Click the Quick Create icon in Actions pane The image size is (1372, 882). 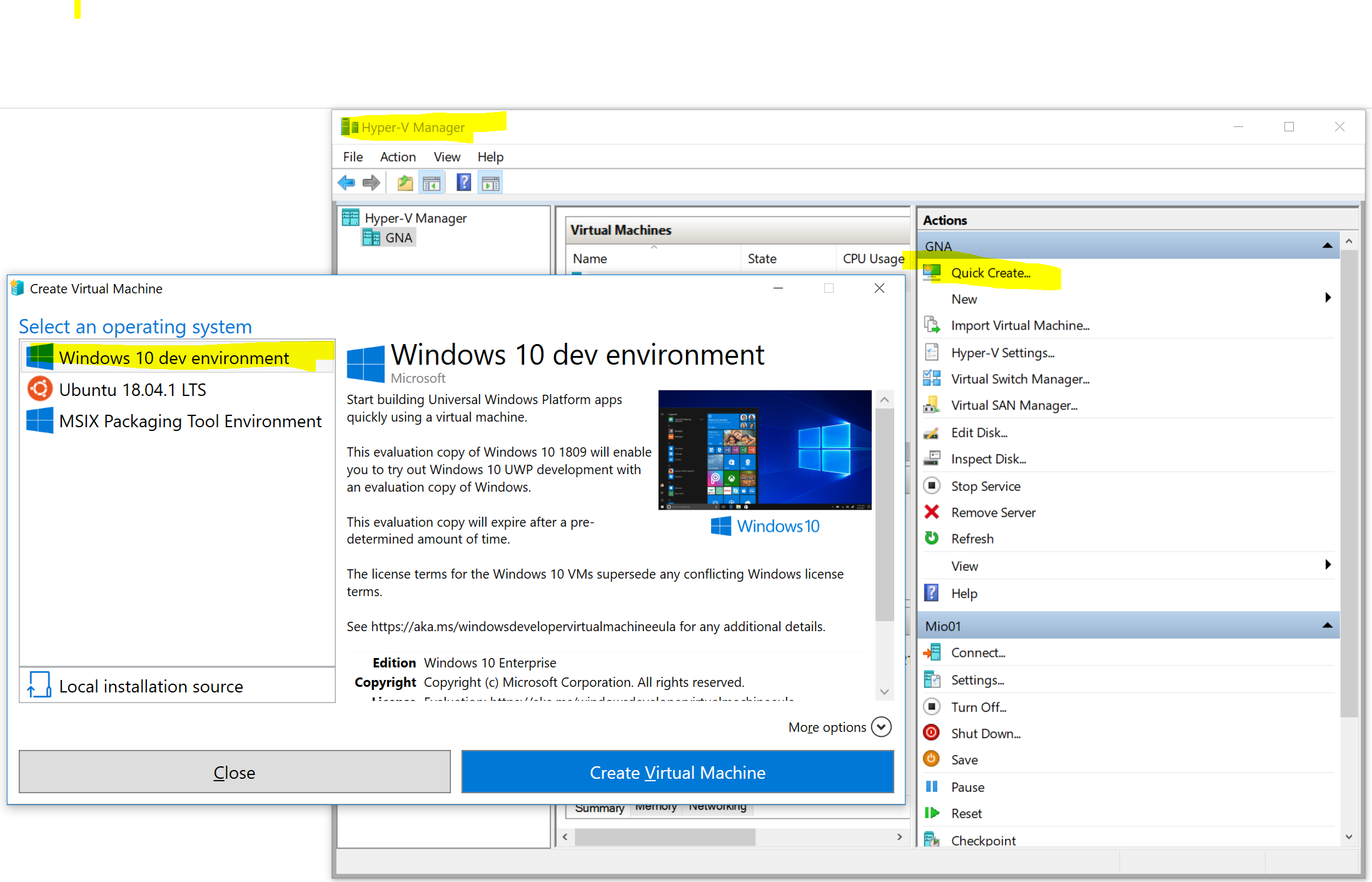pos(932,272)
